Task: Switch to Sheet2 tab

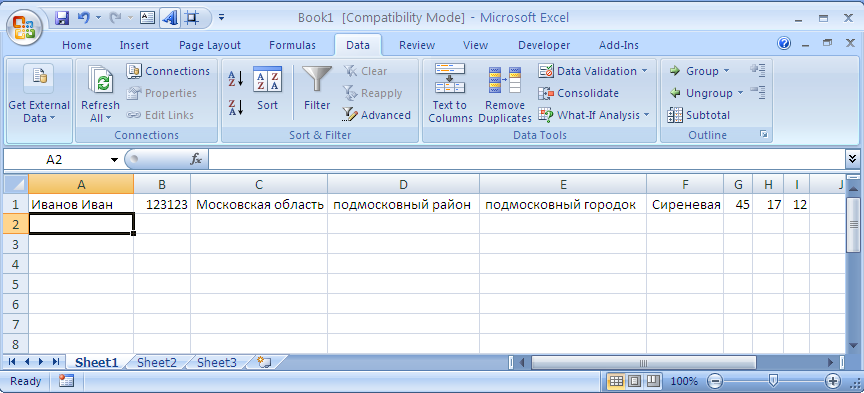Action: coord(157,363)
